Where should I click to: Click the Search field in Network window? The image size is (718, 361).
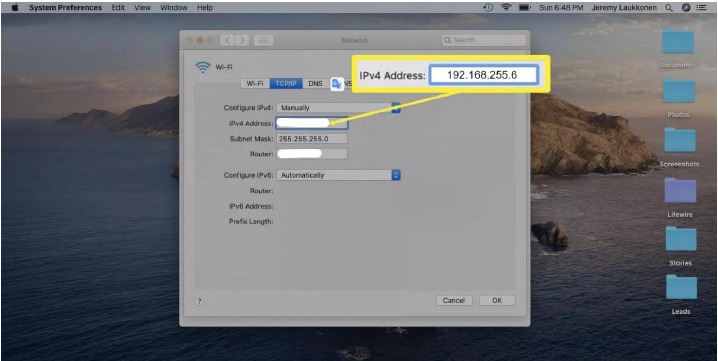point(484,40)
